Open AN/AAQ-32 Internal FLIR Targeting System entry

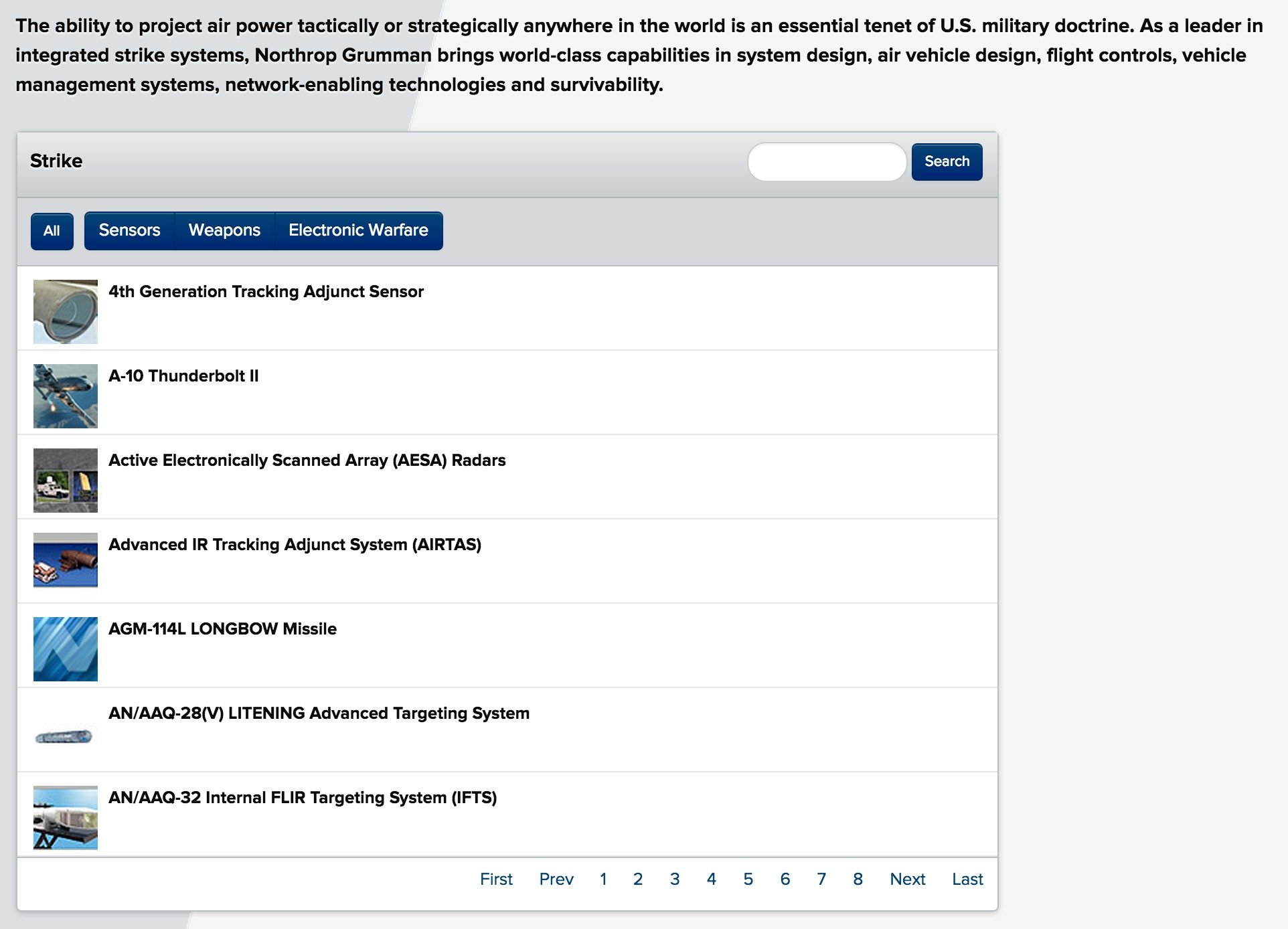[303, 798]
